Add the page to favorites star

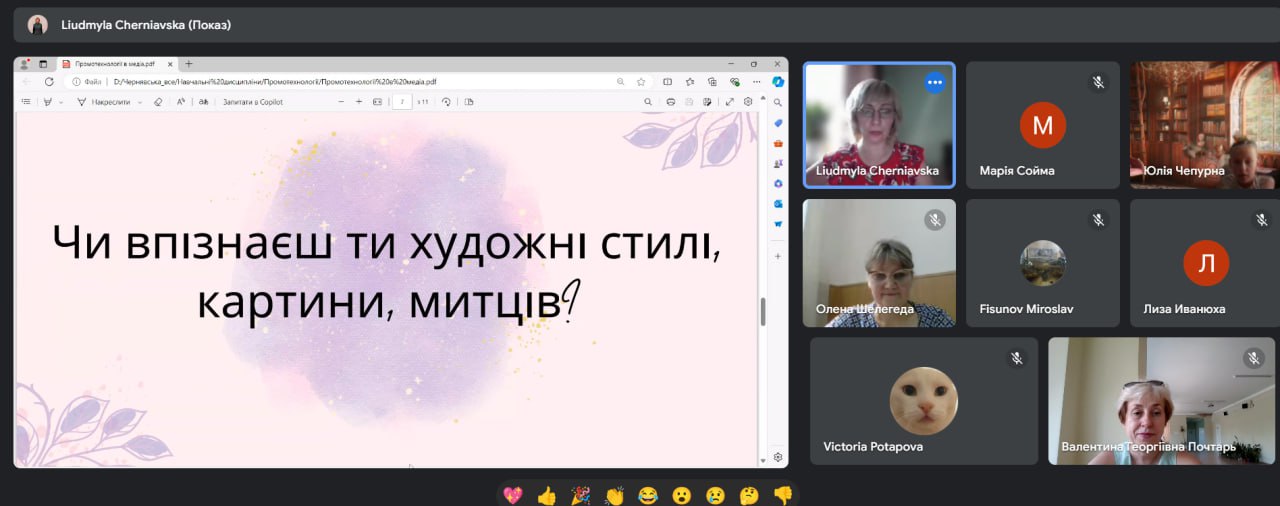pos(641,82)
